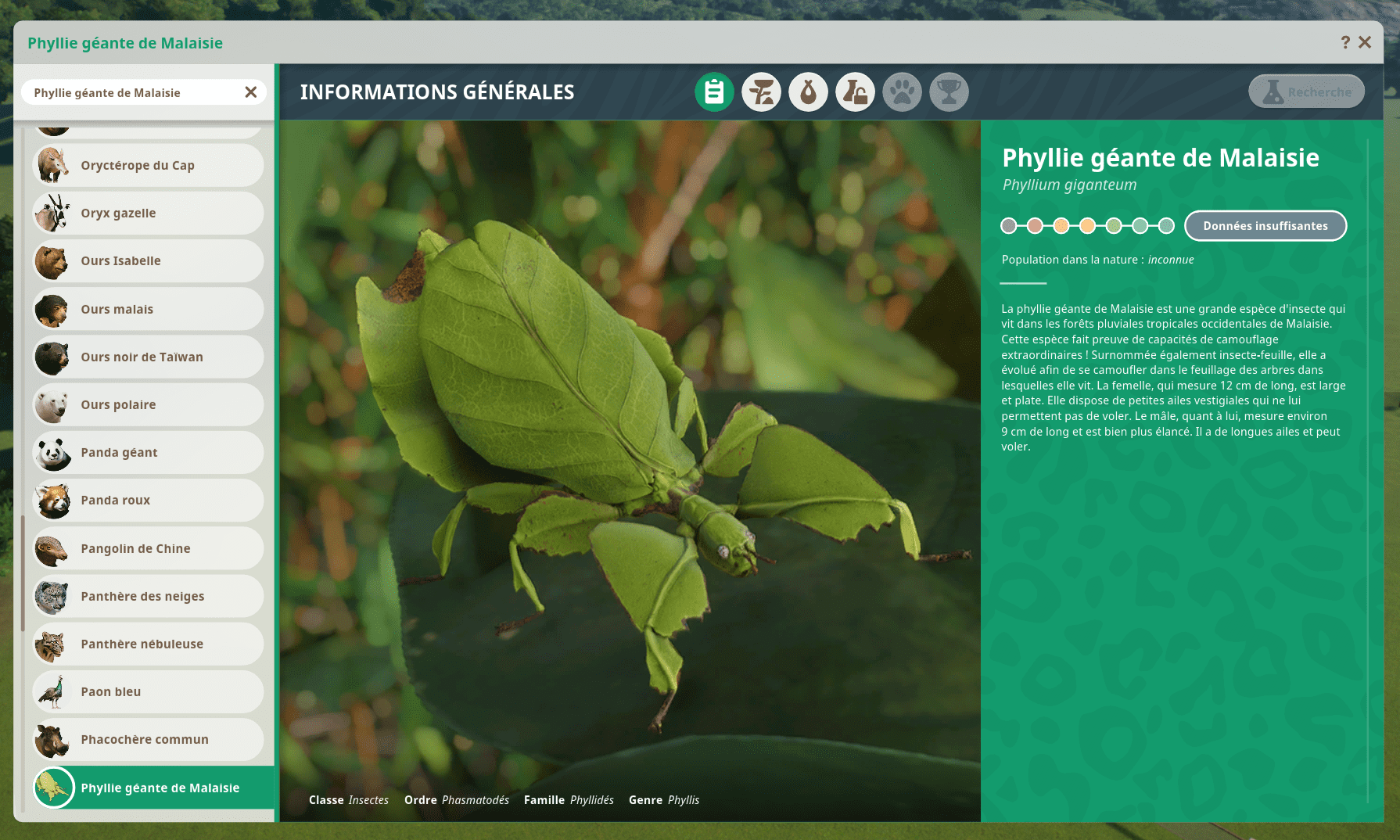
Task: Open the habitat tree tab icon
Action: click(x=761, y=92)
